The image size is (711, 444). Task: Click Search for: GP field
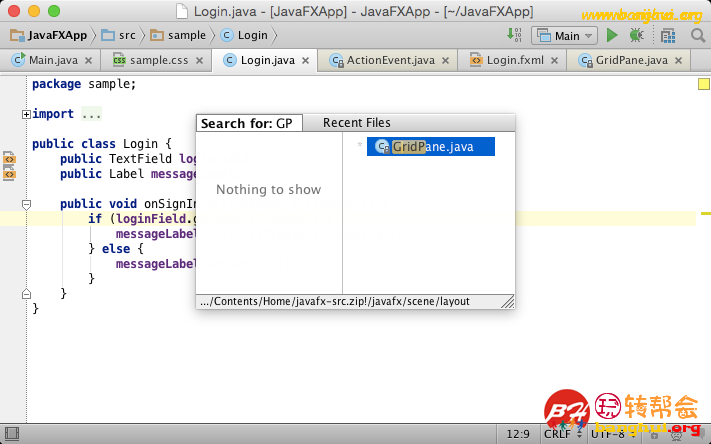click(249, 123)
